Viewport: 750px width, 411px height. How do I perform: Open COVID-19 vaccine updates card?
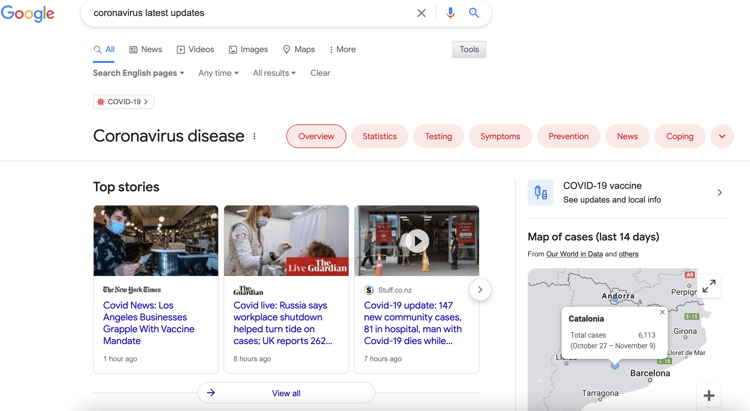tap(627, 192)
